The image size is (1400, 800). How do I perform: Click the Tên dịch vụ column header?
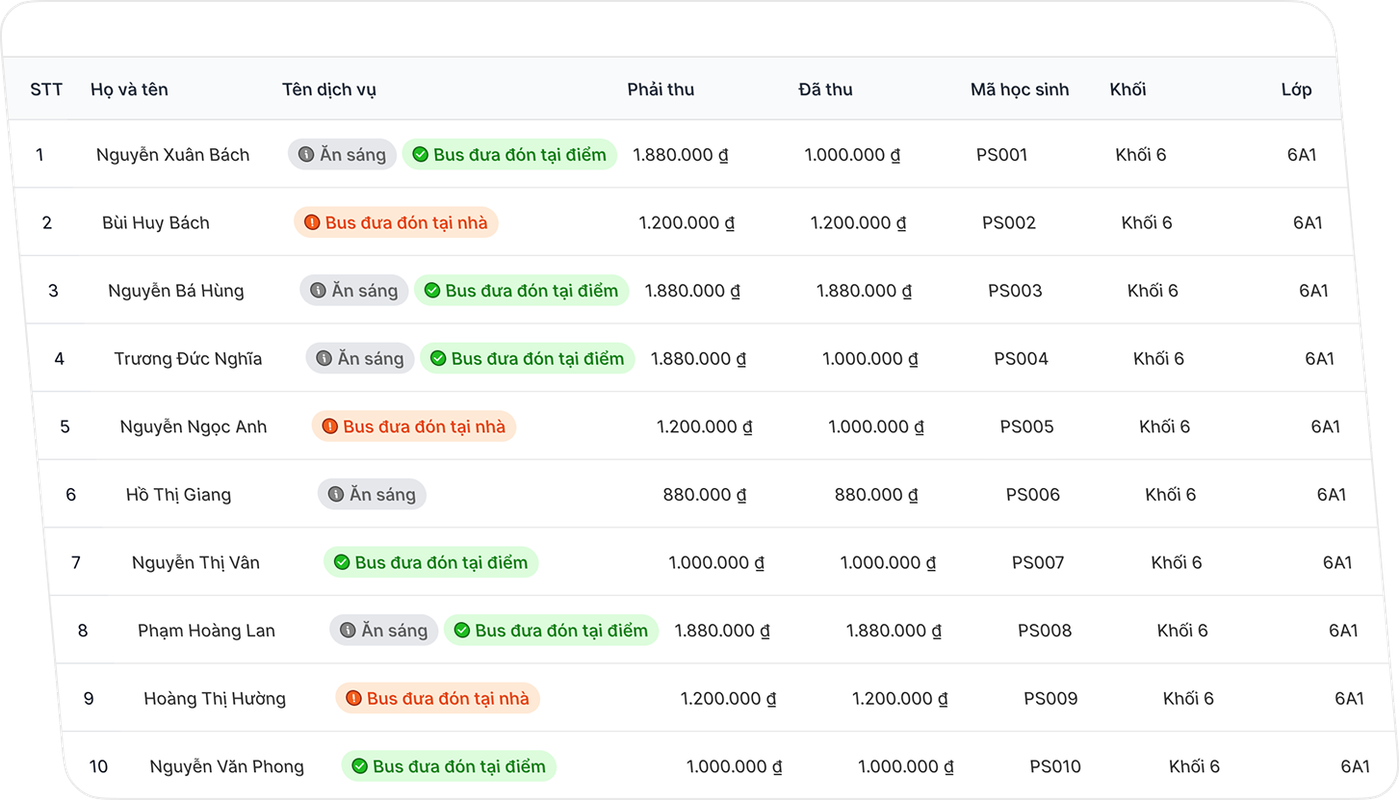(x=329, y=90)
